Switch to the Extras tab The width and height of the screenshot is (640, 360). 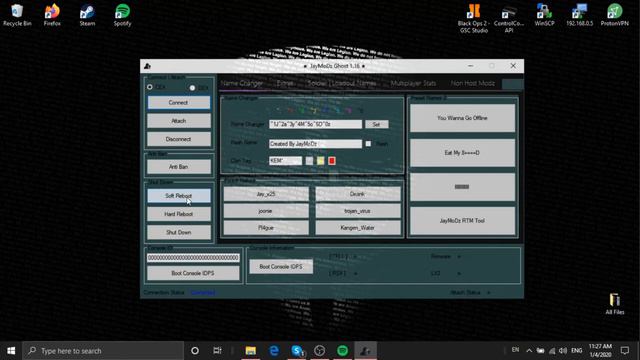(285, 83)
